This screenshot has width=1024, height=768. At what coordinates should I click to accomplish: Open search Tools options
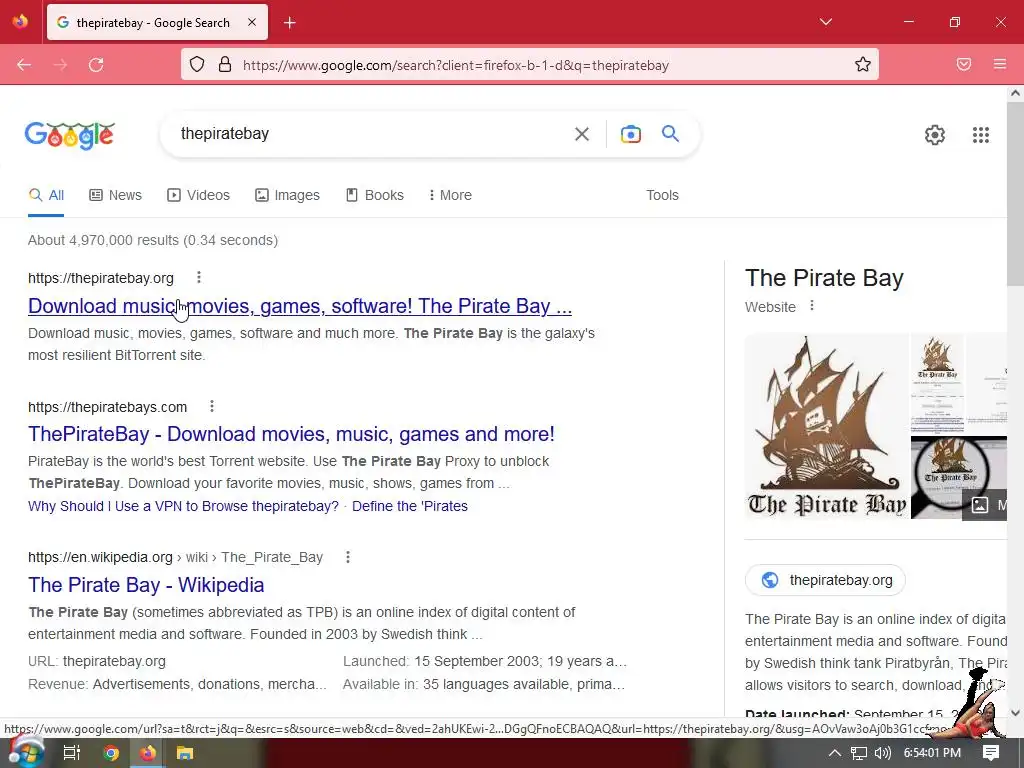coord(662,195)
